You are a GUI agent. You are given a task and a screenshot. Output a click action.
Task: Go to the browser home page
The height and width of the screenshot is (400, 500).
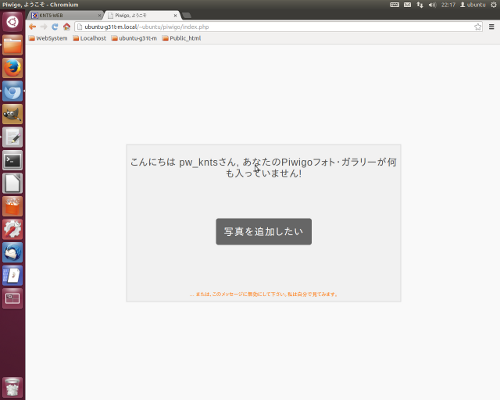coord(67,27)
